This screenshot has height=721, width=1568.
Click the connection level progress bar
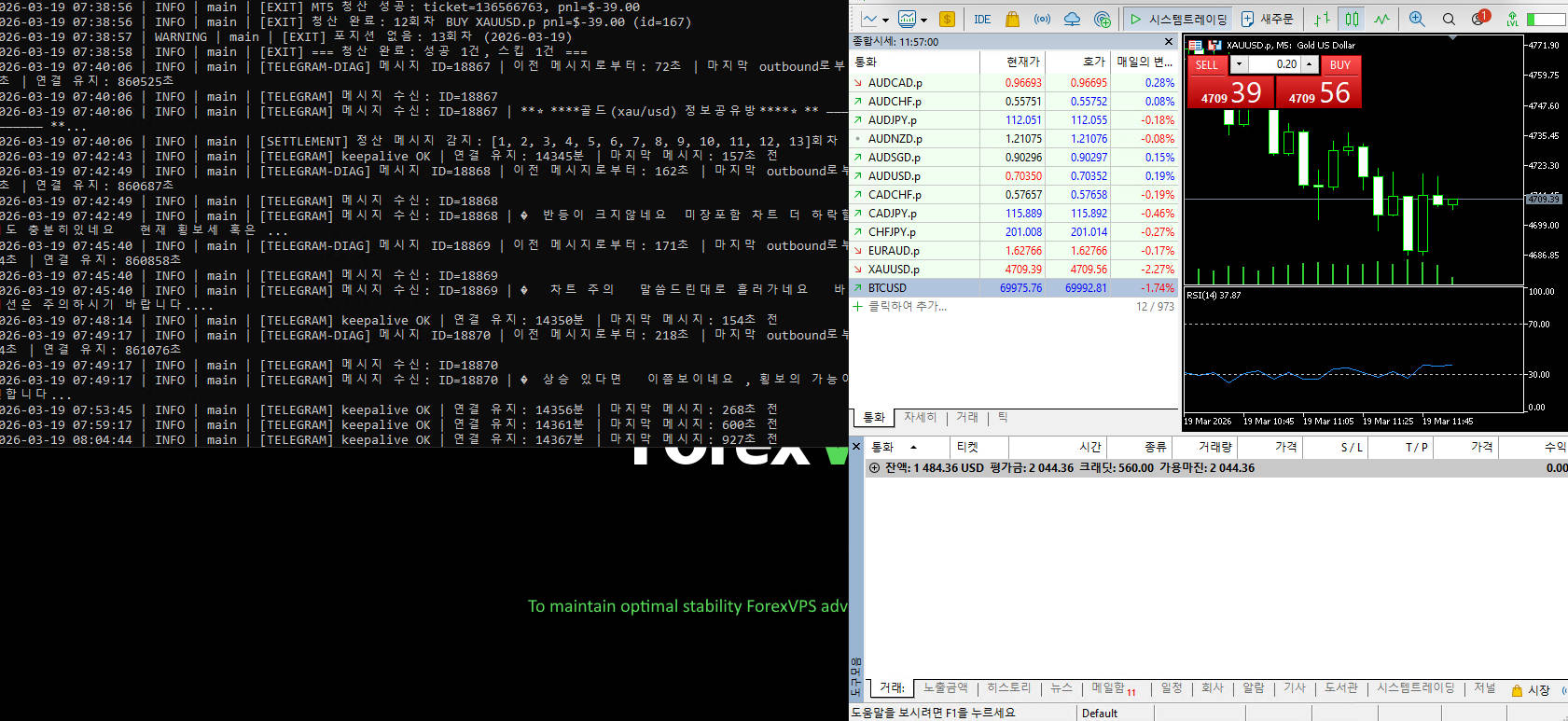(1545, 19)
